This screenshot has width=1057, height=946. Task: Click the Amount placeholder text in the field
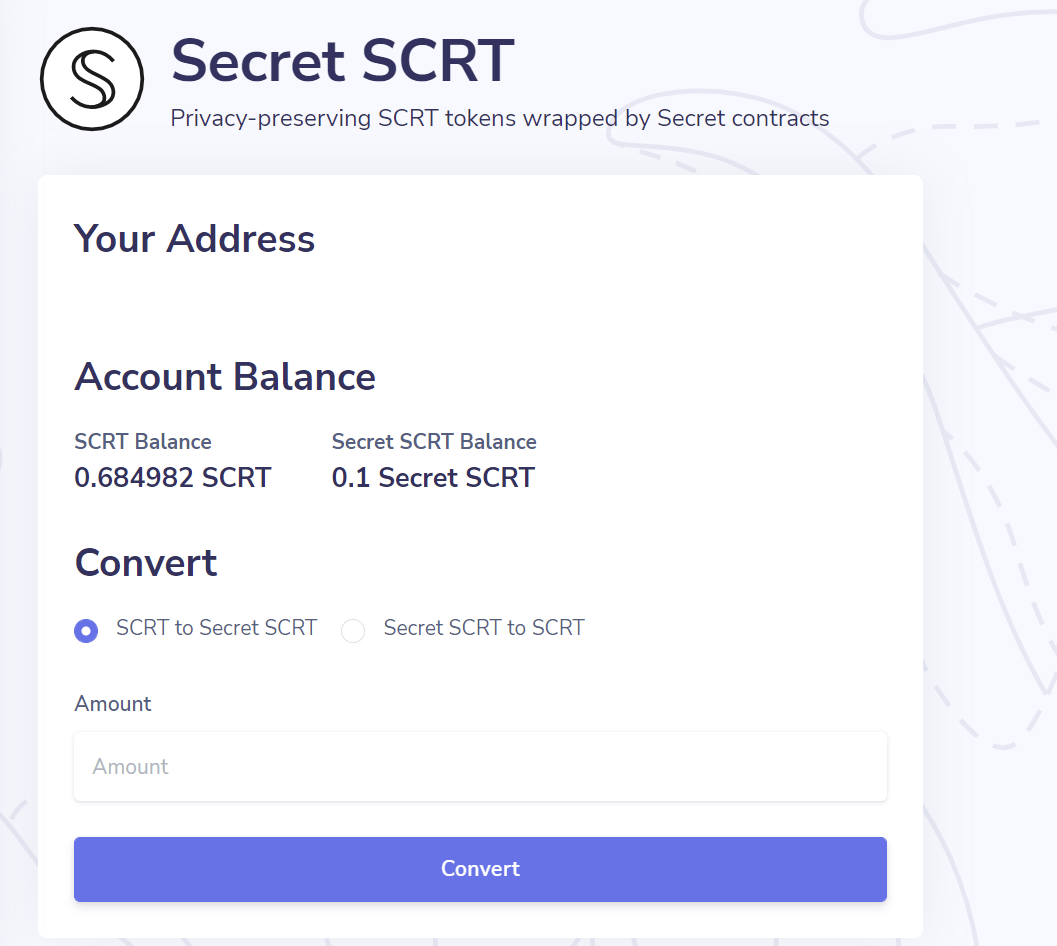[131, 767]
